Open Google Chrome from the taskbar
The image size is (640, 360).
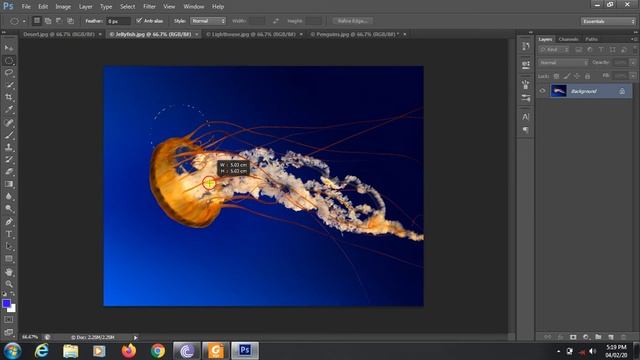[x=158, y=351]
